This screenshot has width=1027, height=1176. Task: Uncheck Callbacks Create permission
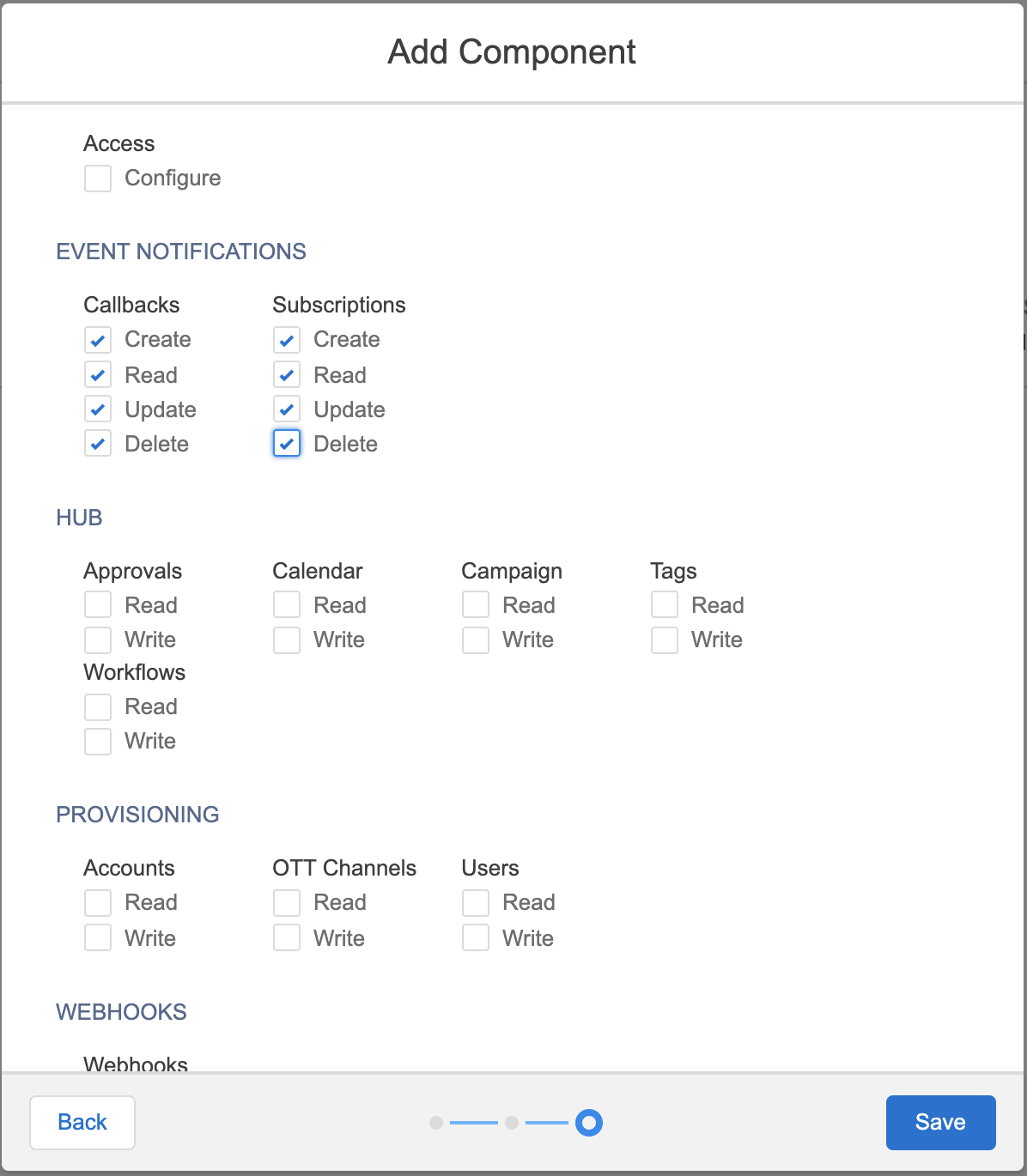click(x=98, y=340)
